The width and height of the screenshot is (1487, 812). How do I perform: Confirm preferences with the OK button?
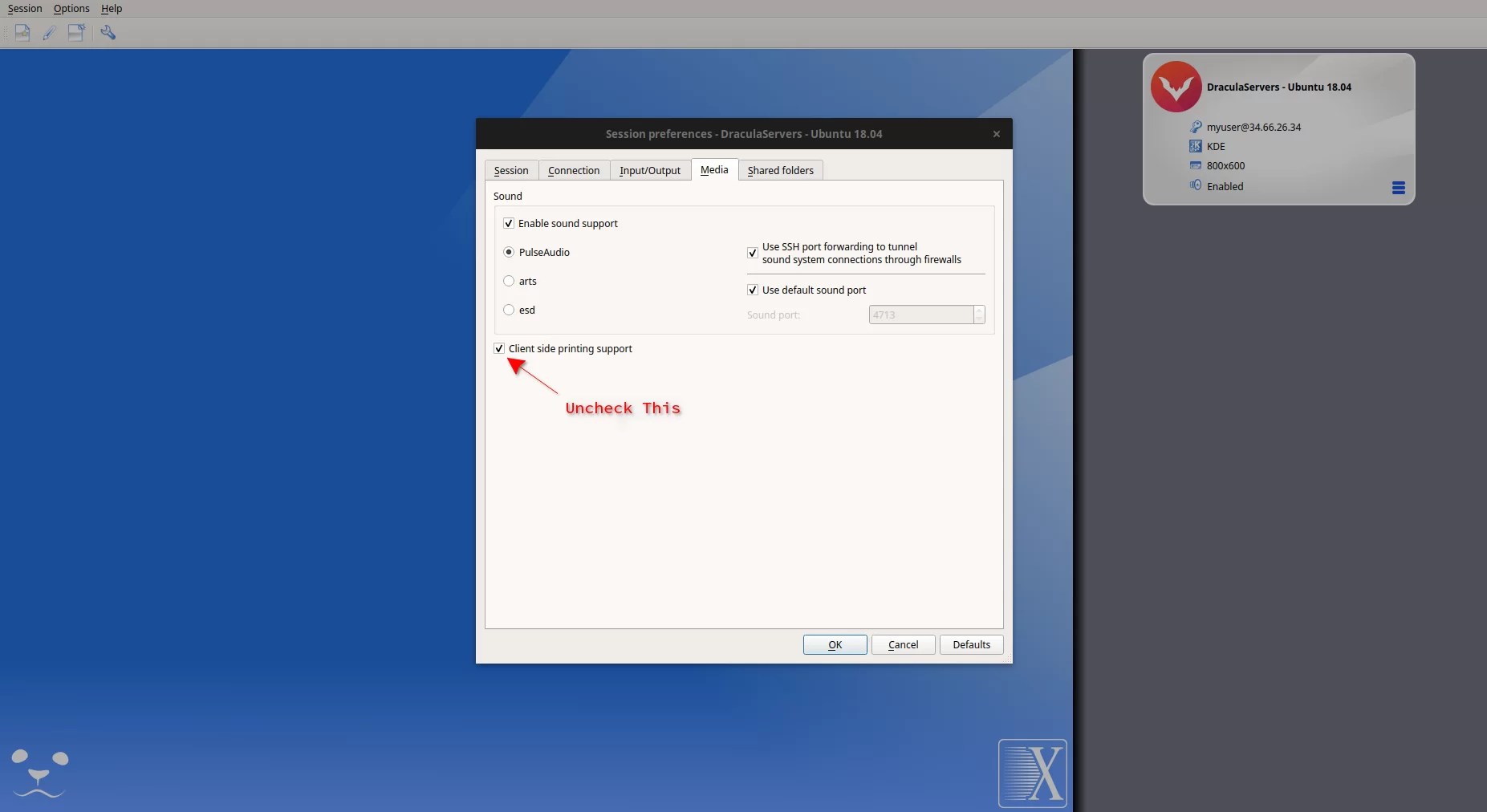pyautogui.click(x=834, y=644)
